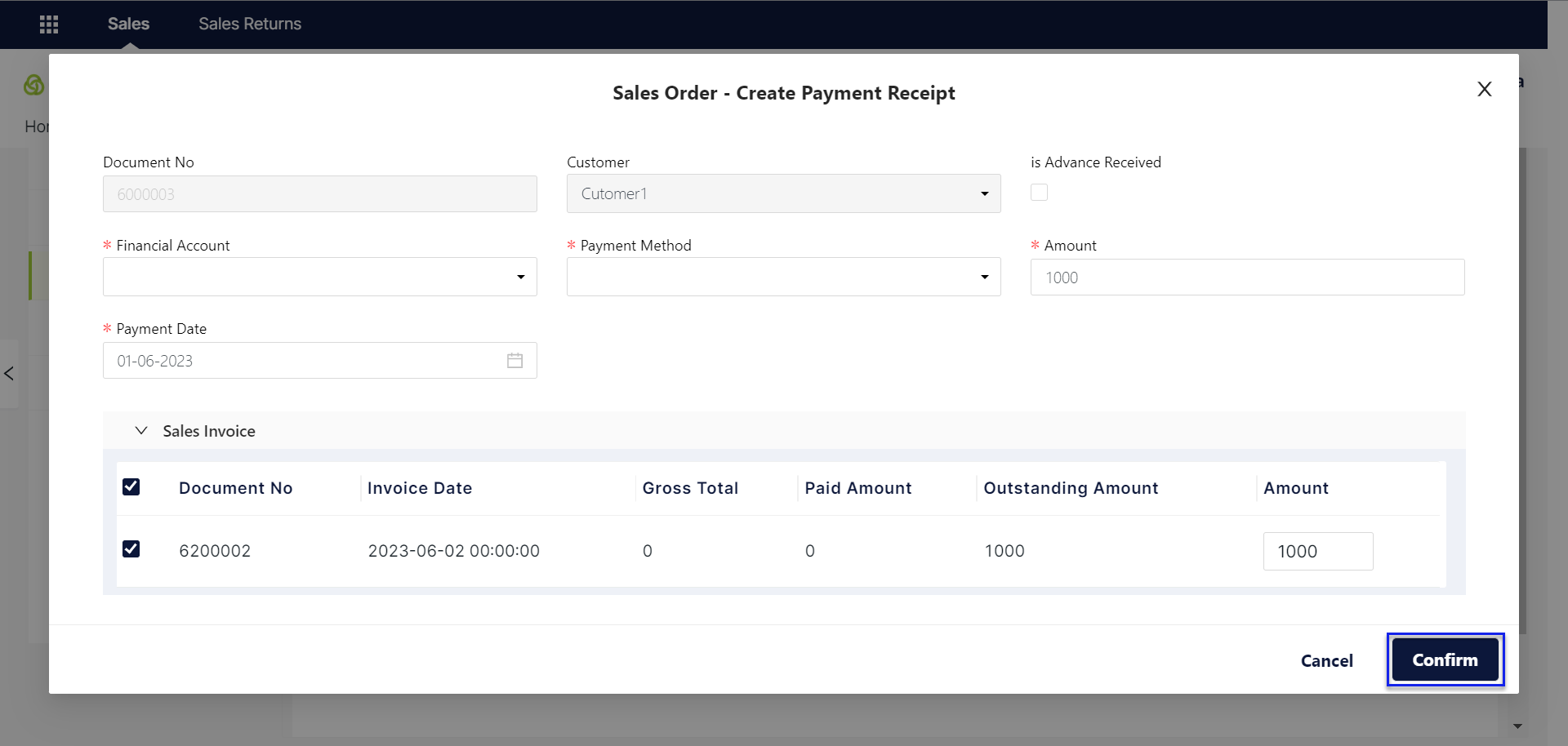The image size is (1568, 746).
Task: Click the top Amount input field
Action: 1247,278
